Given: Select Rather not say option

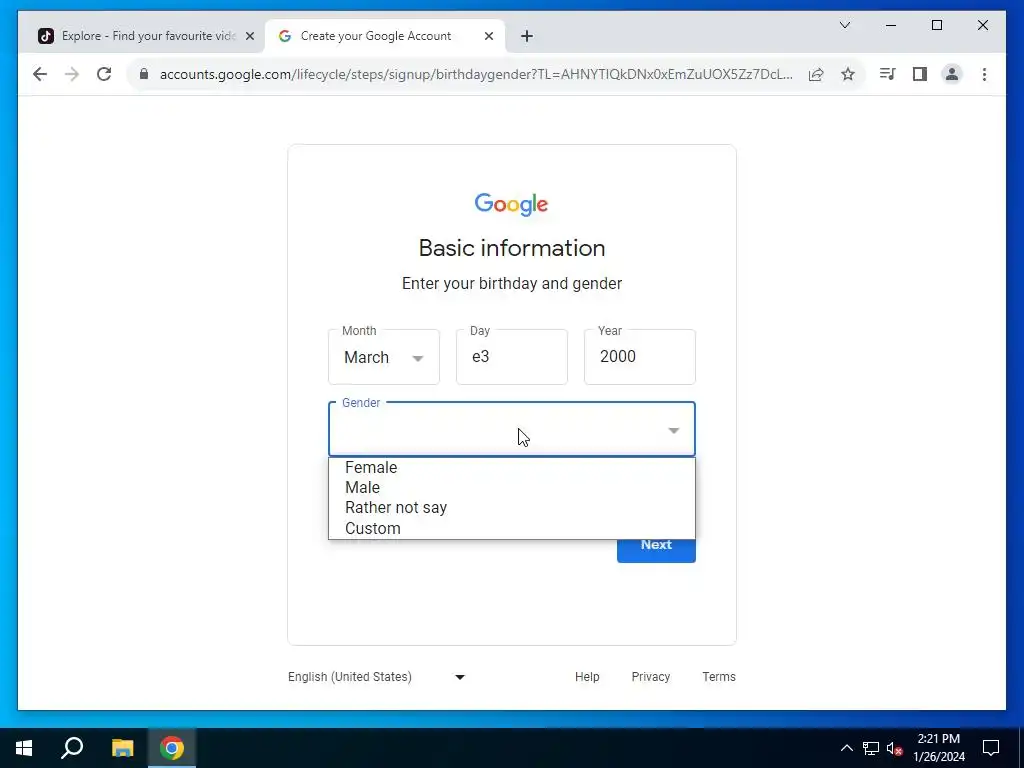Looking at the screenshot, I should pyautogui.click(x=512, y=508).
